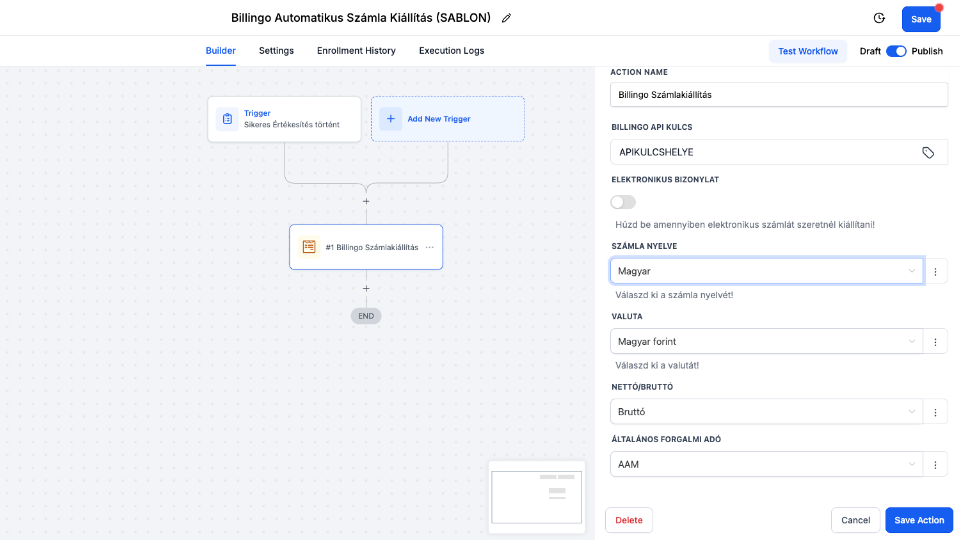
Task: Click the plus icon in Add New Trigger
Action: 391,119
